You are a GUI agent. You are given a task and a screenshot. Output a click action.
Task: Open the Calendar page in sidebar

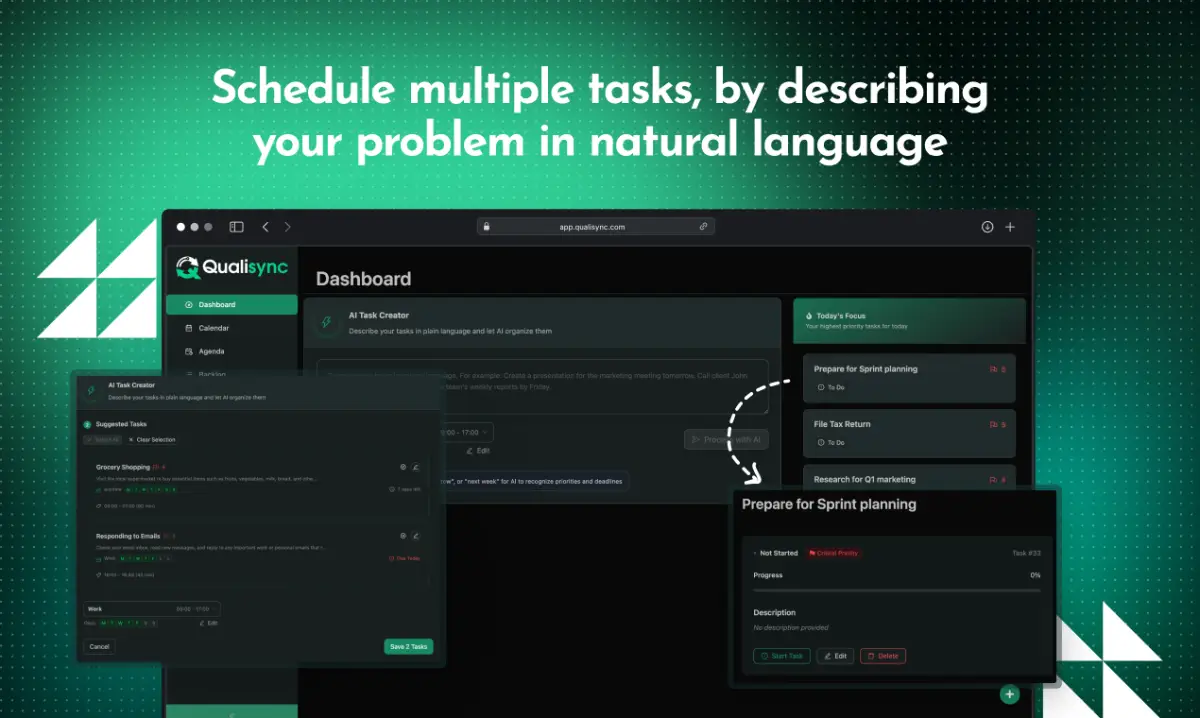[x=213, y=328]
